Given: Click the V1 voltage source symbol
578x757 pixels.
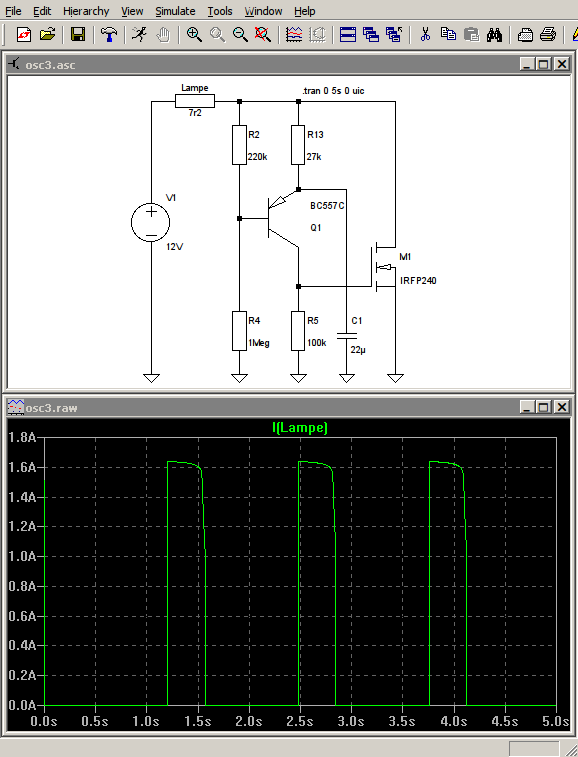Looking at the screenshot, I should pos(151,222).
